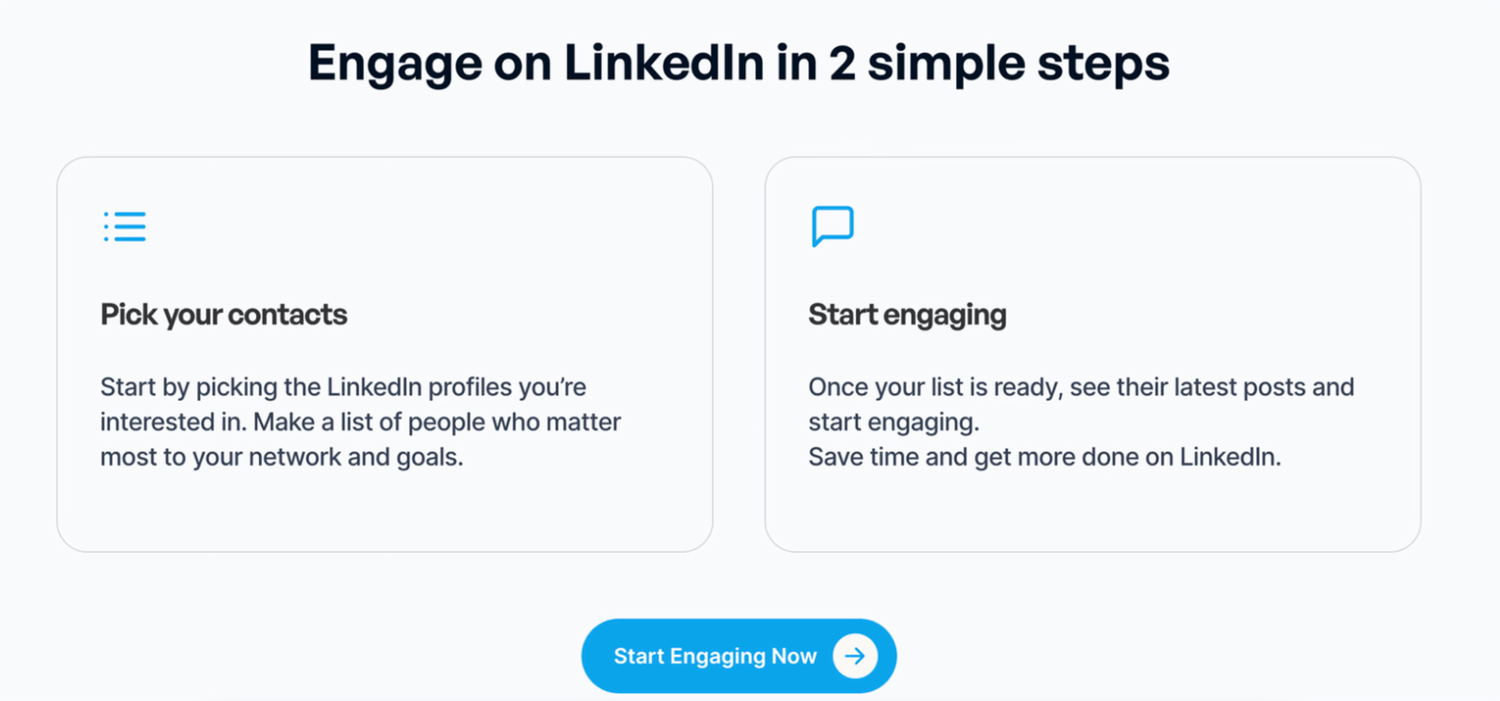Click the text "most to your network and goals"
This screenshot has height=701, width=1500.
282,458
